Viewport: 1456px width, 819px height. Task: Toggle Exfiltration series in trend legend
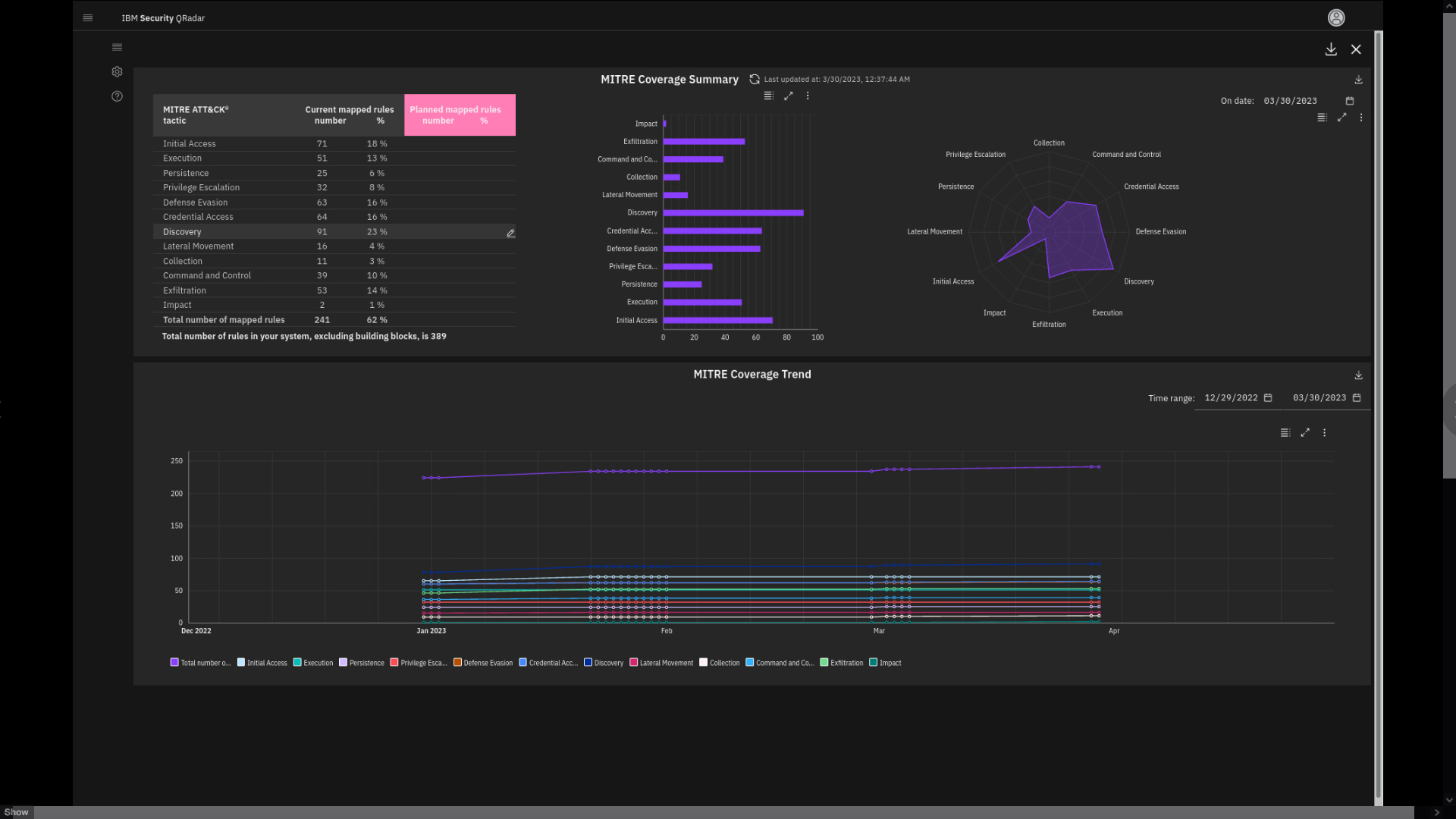click(842, 663)
